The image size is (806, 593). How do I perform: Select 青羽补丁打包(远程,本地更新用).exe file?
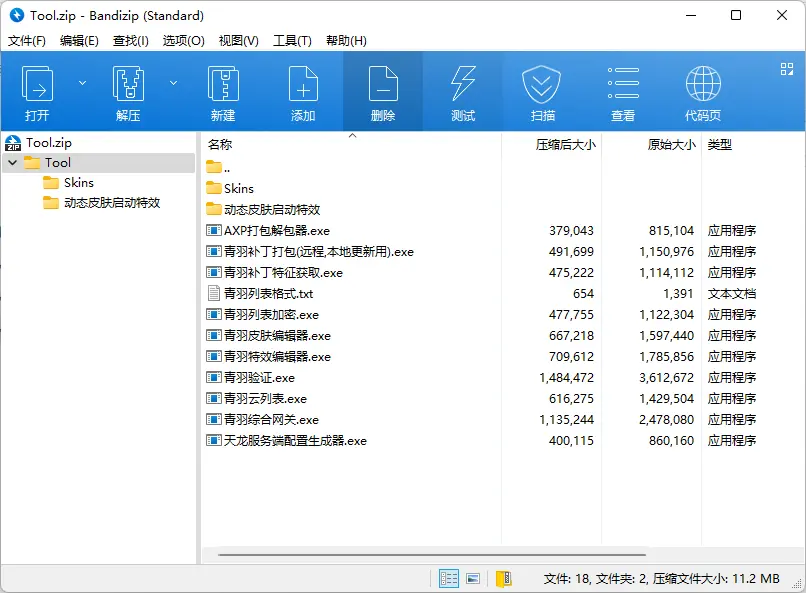(310, 252)
